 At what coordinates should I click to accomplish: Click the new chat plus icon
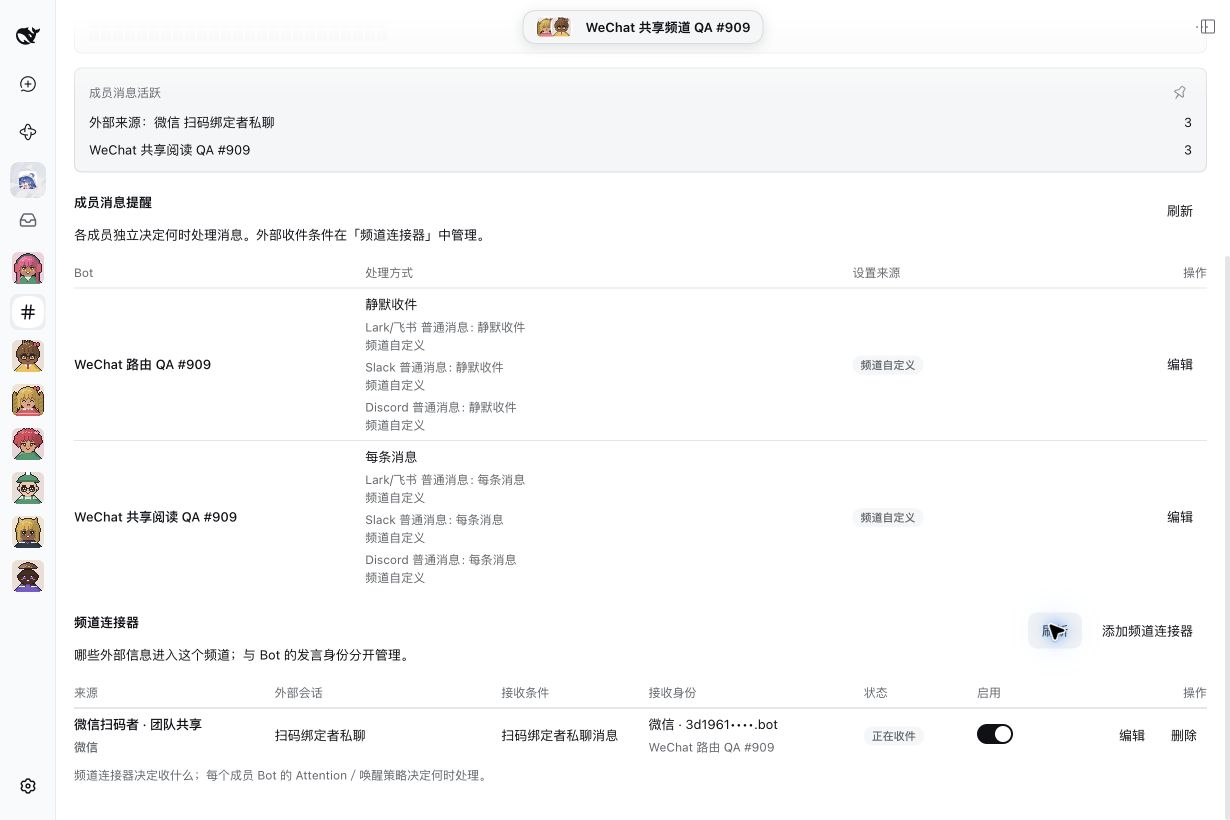click(28, 84)
